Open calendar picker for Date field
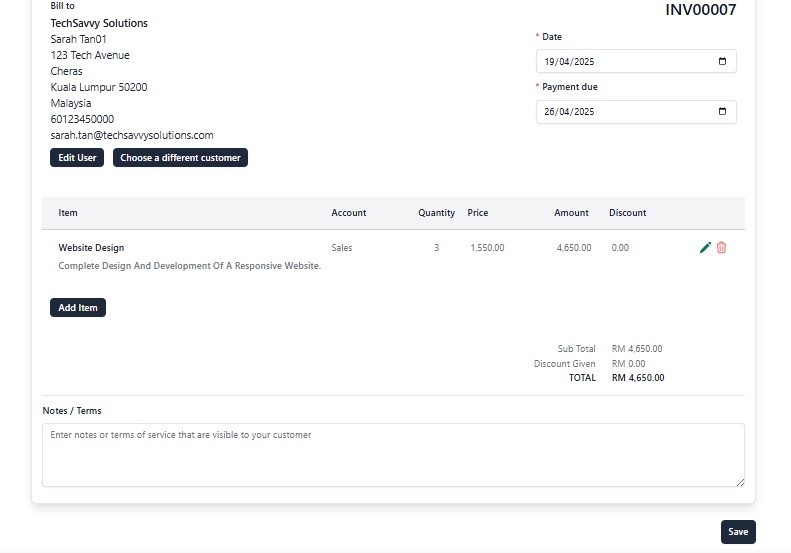Viewport: 791px width, 553px height. pos(722,61)
